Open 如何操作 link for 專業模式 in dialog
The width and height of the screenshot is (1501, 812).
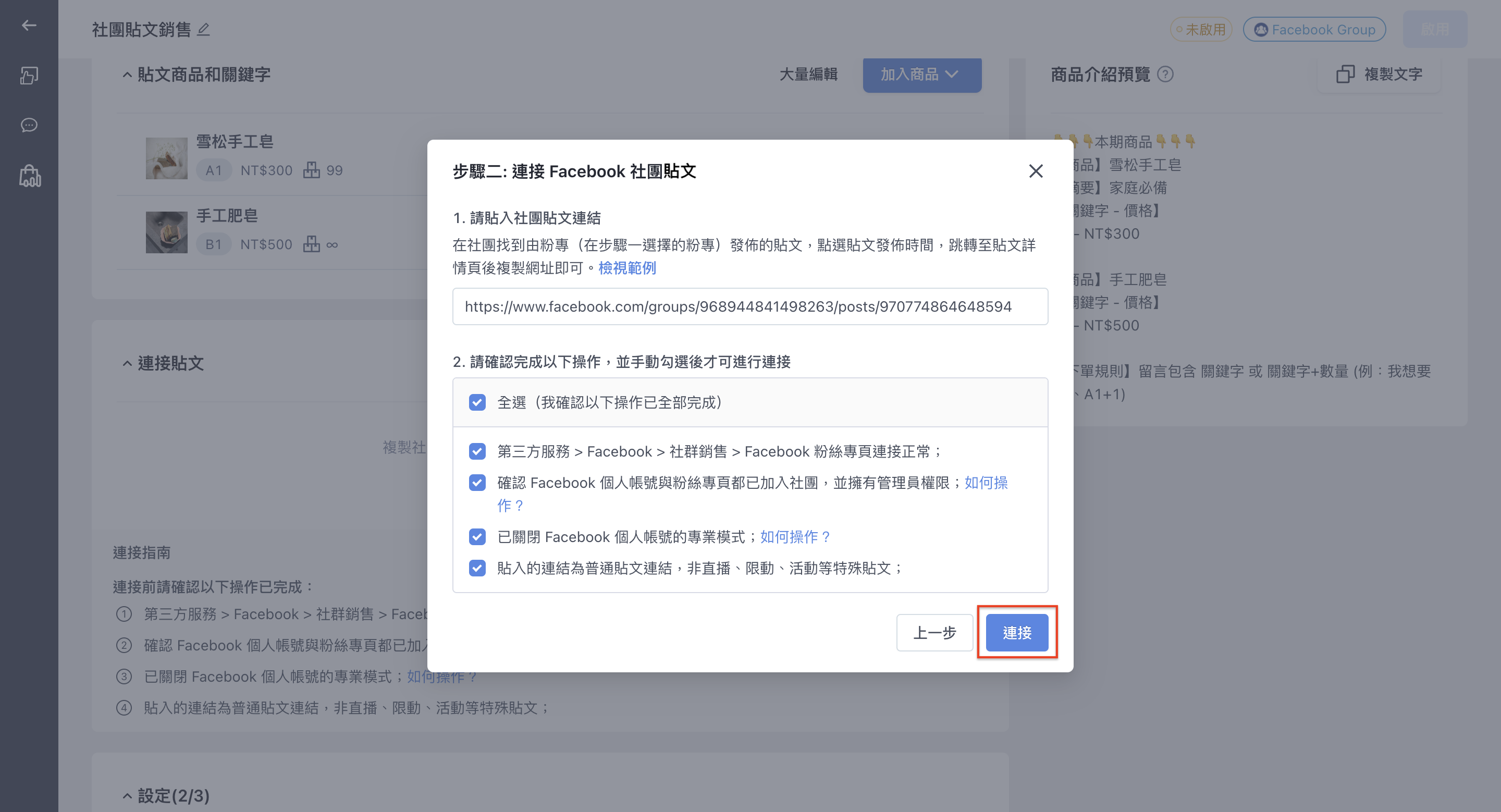click(795, 536)
